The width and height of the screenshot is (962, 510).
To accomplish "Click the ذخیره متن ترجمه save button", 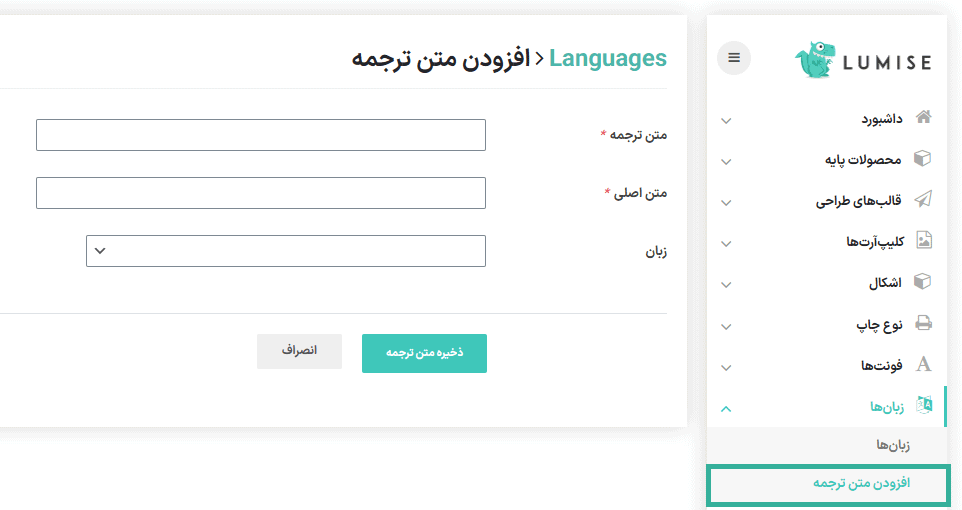I will coord(424,353).
